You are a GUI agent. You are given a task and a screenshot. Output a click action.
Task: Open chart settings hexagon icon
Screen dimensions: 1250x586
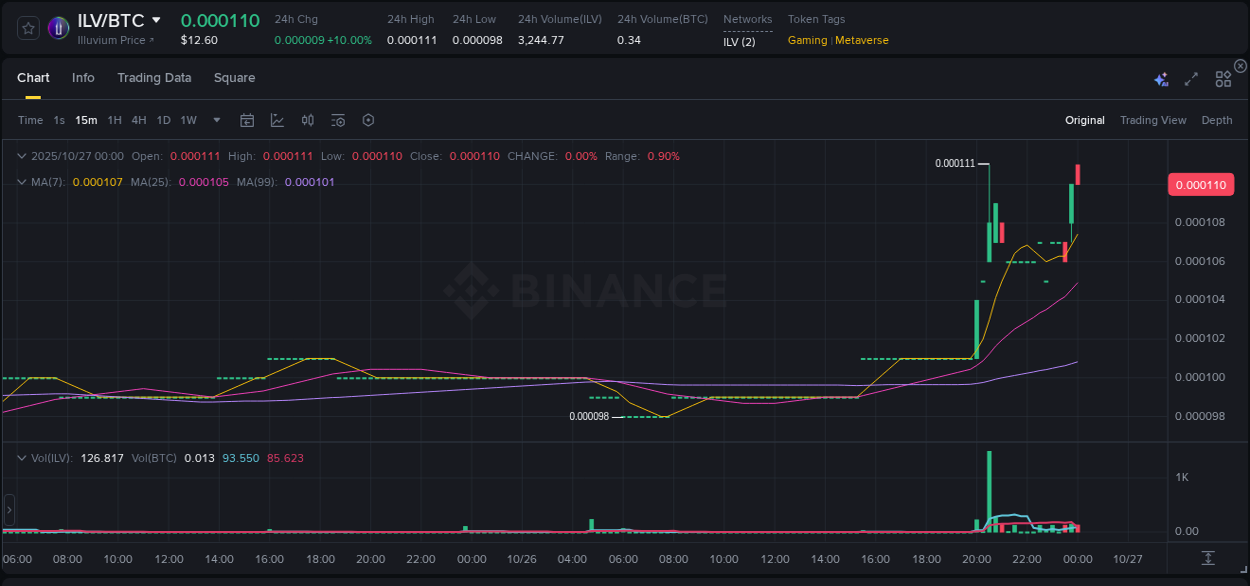pyautogui.click(x=368, y=120)
